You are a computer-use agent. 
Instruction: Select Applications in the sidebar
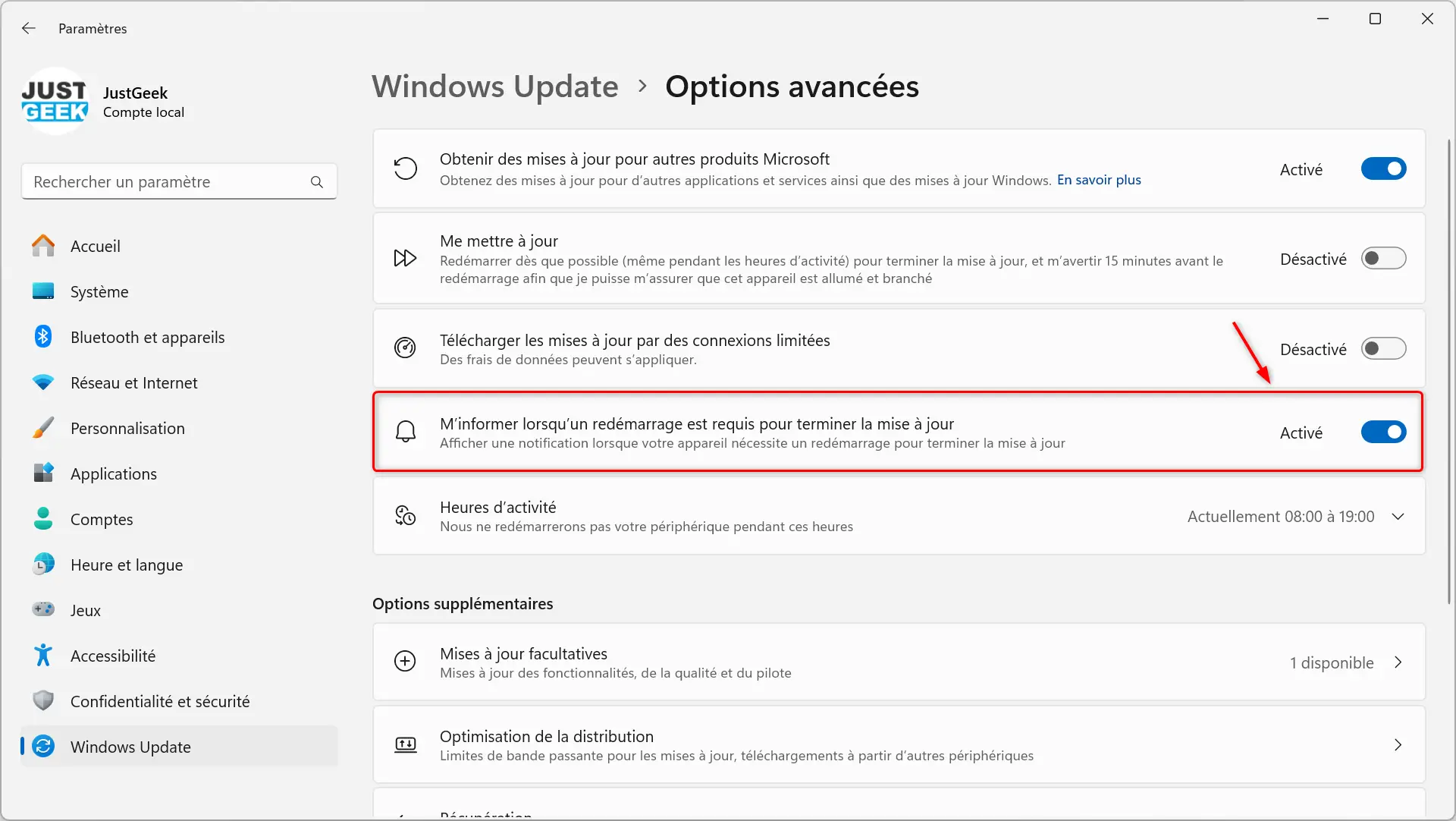tap(179, 473)
